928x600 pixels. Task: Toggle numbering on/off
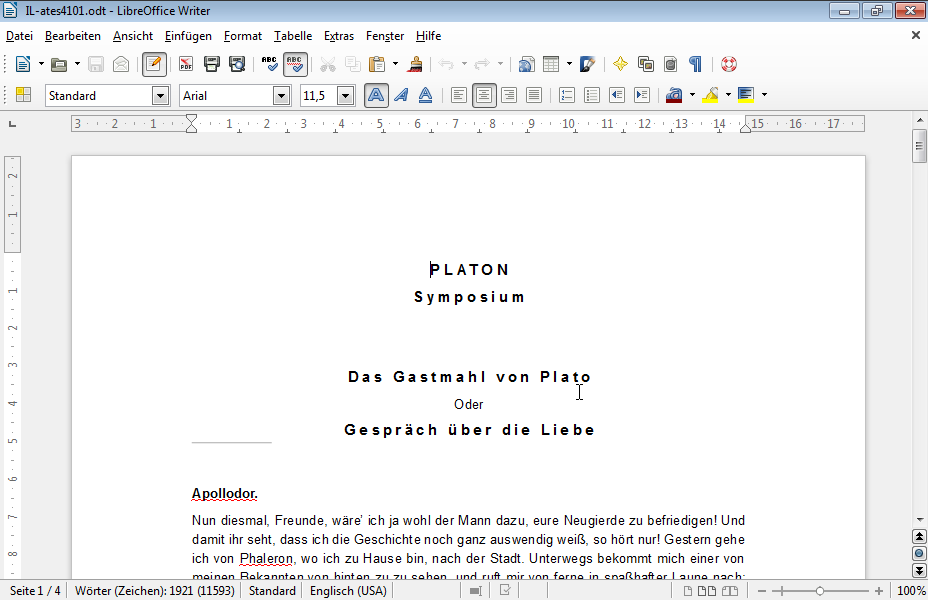[567, 95]
